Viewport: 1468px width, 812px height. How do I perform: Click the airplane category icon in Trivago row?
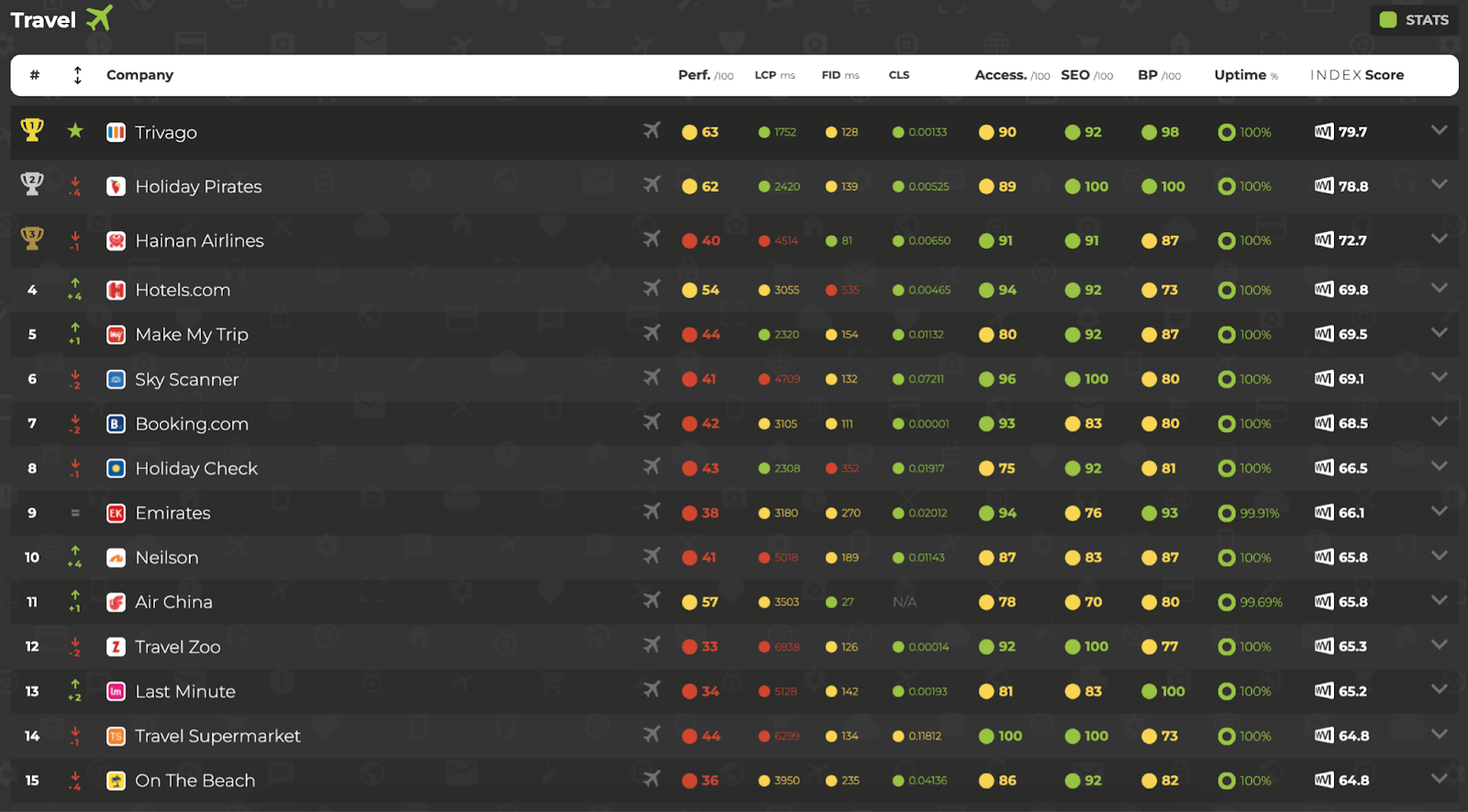(651, 130)
